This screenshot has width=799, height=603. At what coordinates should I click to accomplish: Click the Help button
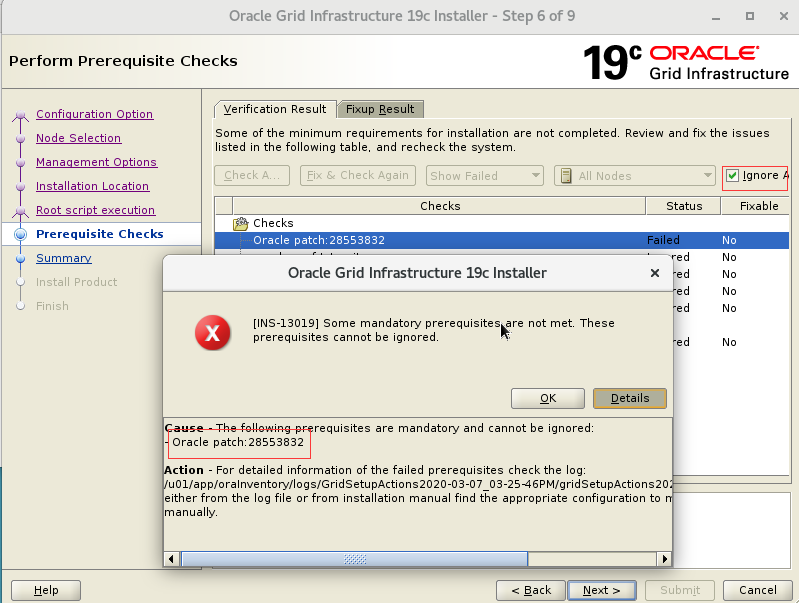tap(46, 590)
